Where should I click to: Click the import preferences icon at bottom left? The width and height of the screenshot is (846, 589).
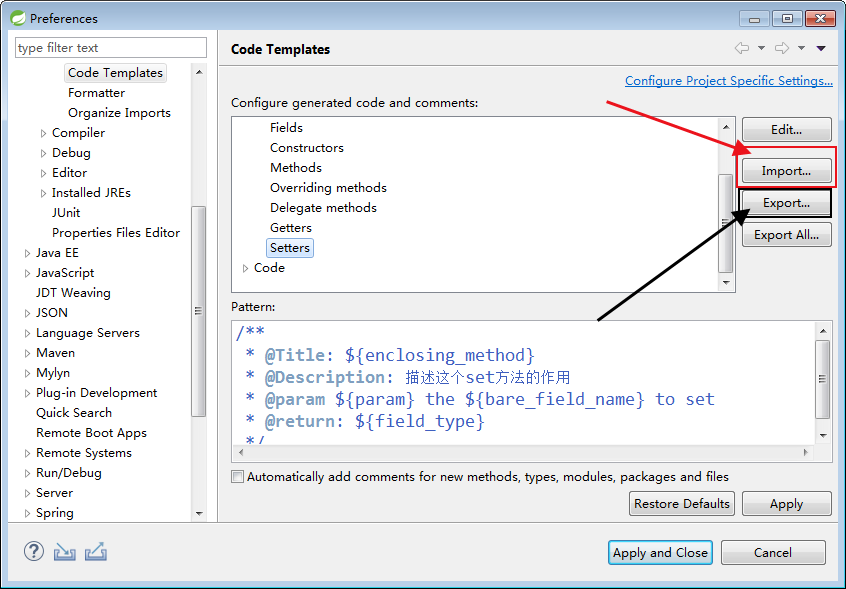64,552
